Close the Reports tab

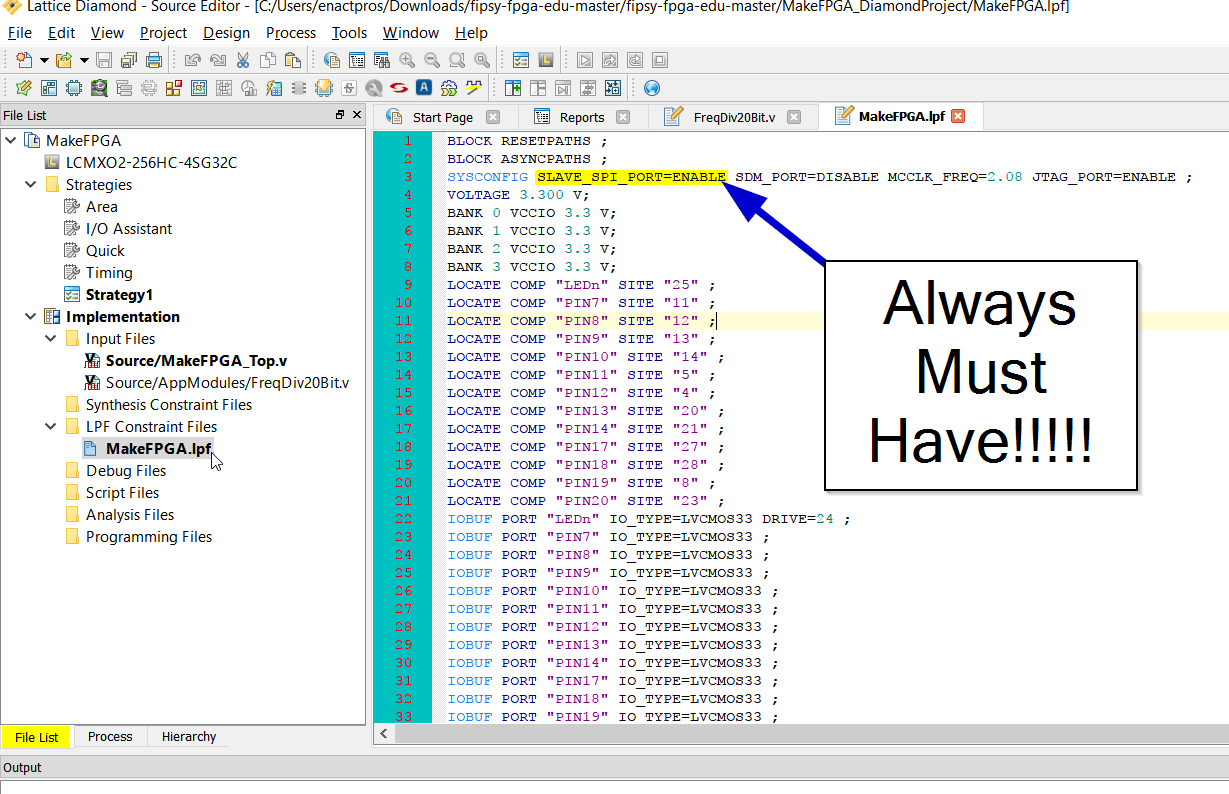(x=623, y=117)
